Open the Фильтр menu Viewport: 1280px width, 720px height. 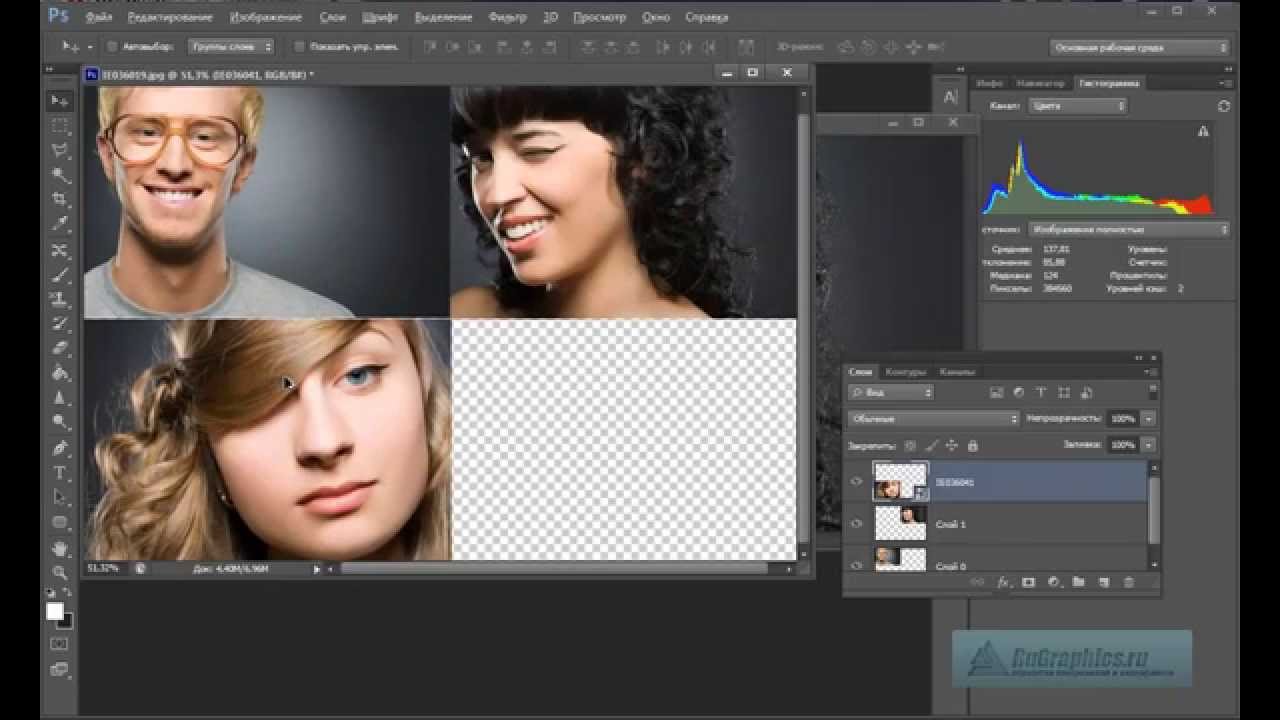coord(508,17)
